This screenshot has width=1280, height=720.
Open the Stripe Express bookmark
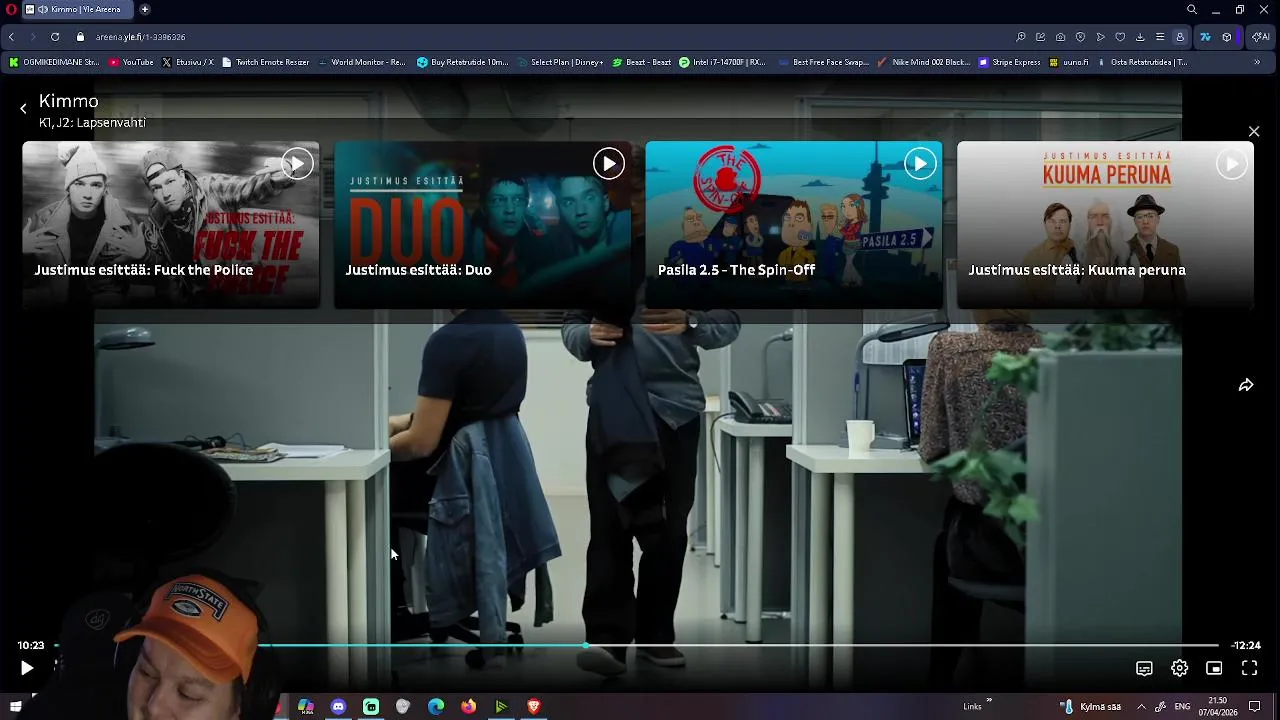tap(1009, 62)
